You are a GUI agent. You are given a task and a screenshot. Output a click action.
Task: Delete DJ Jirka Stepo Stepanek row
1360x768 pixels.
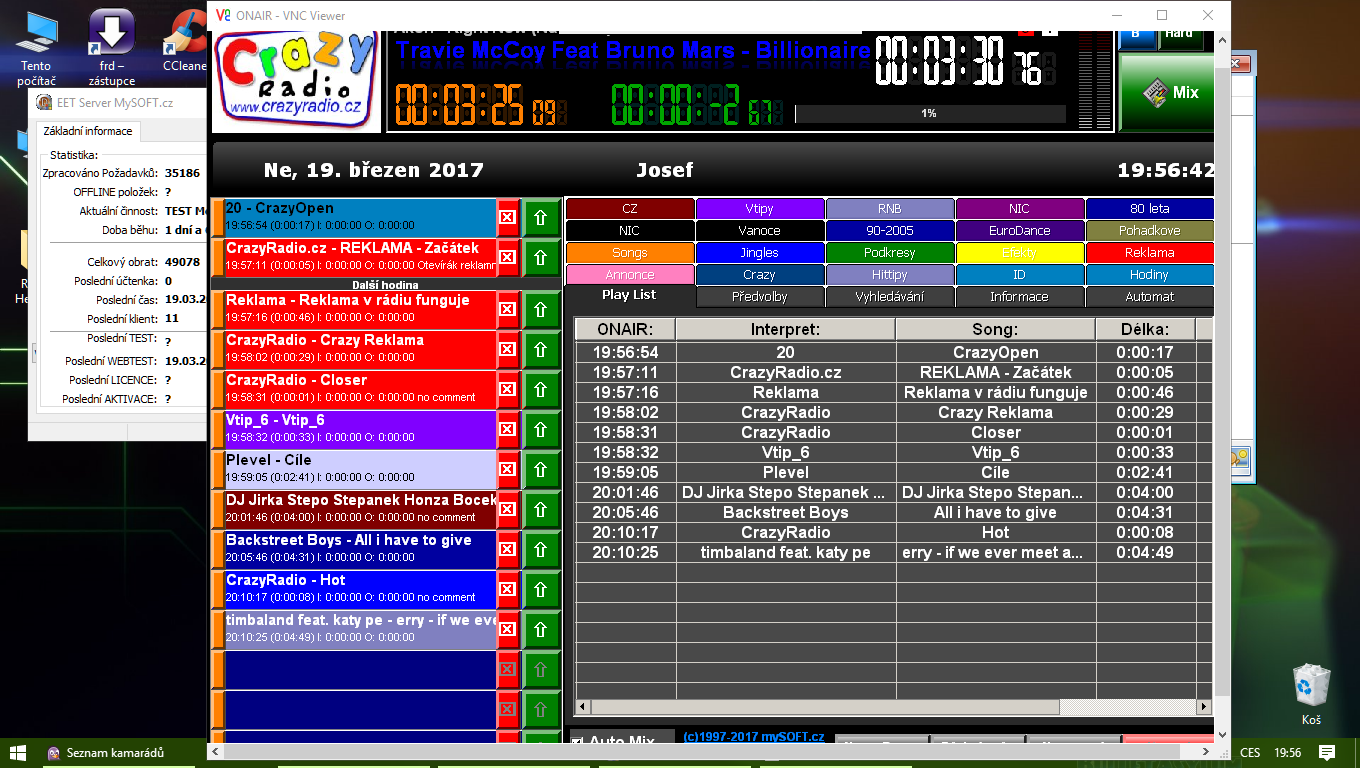[x=507, y=510]
